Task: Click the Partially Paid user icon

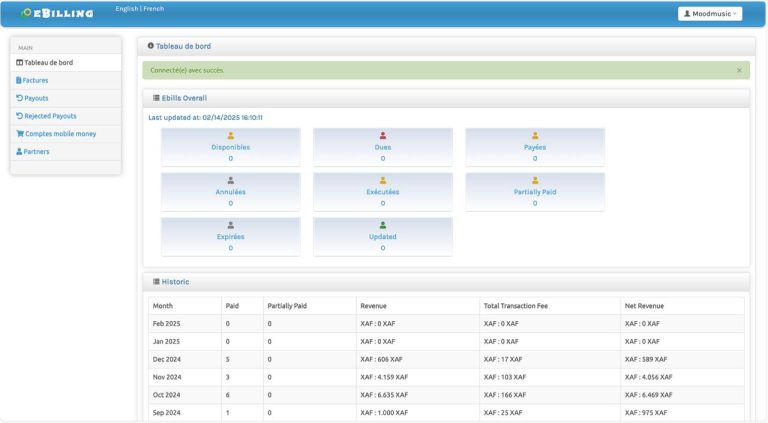Action: coord(535,180)
